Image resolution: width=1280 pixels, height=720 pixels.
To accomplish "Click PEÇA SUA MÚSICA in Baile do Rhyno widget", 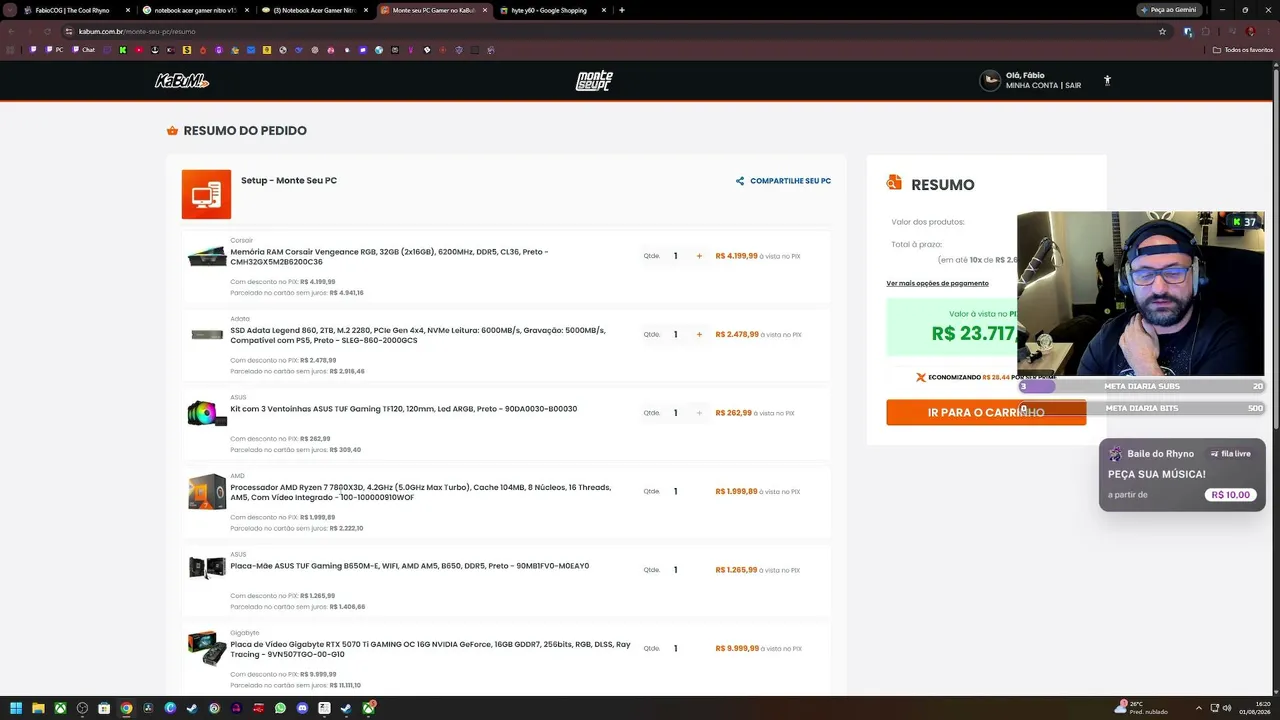I will click(1157, 474).
